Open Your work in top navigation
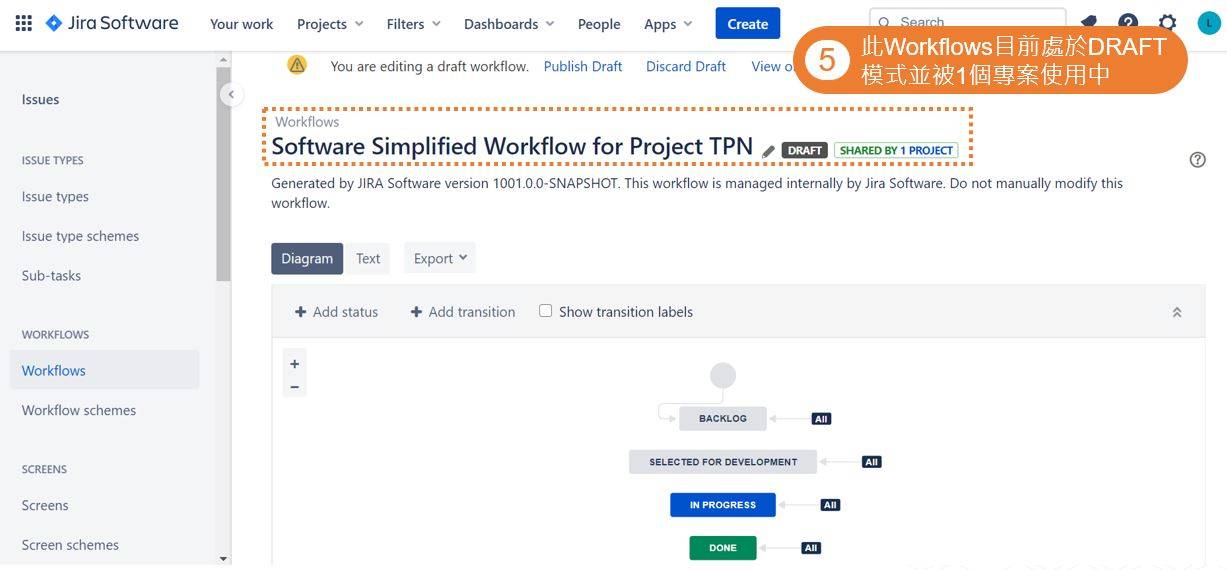1227x570 pixels. pyautogui.click(x=241, y=24)
